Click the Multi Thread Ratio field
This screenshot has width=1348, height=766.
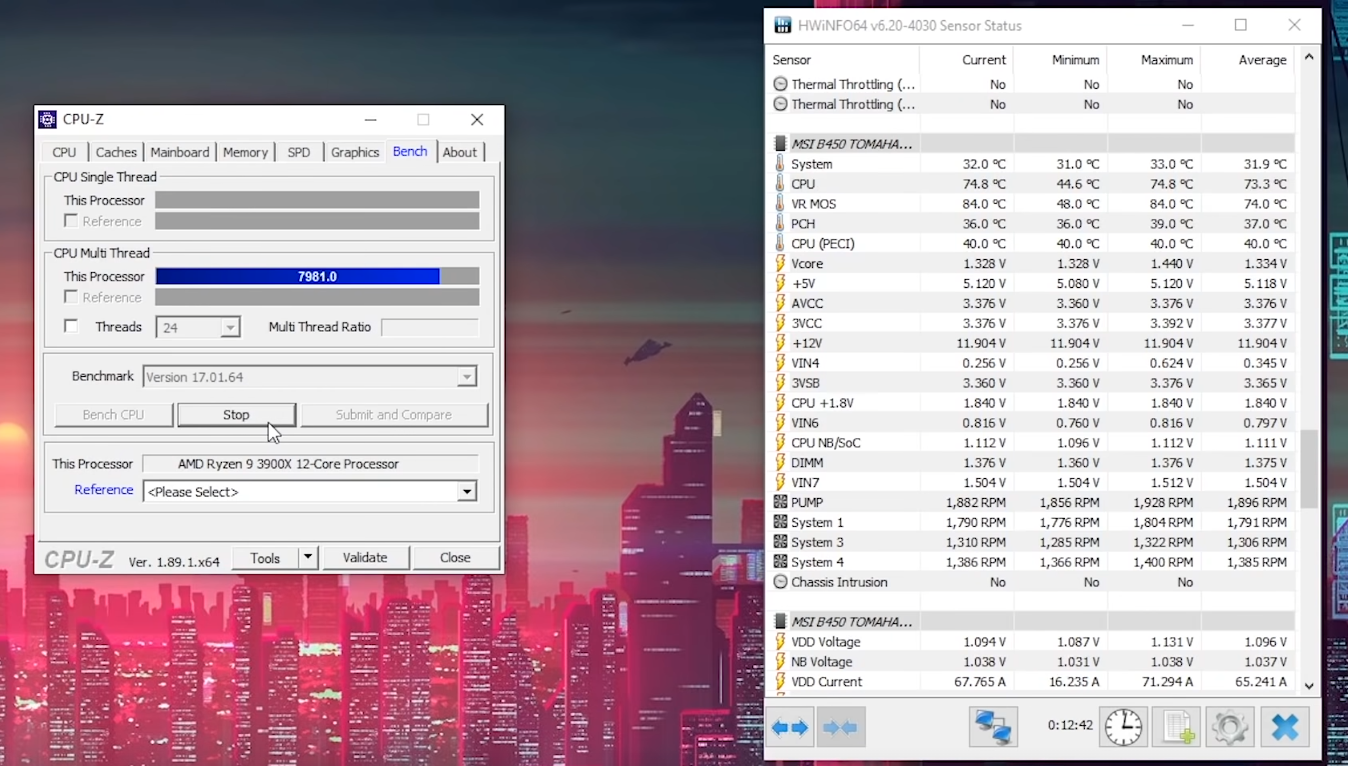pos(430,327)
